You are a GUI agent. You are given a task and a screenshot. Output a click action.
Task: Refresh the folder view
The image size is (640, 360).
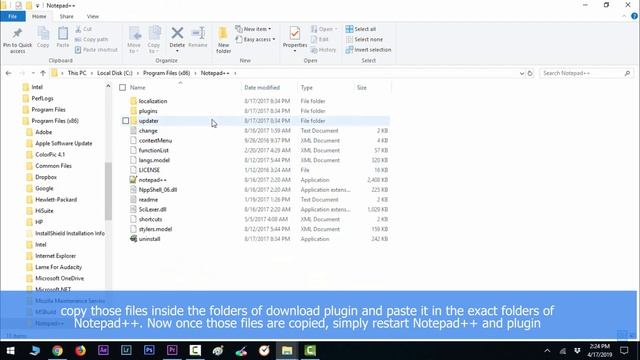click(x=530, y=73)
